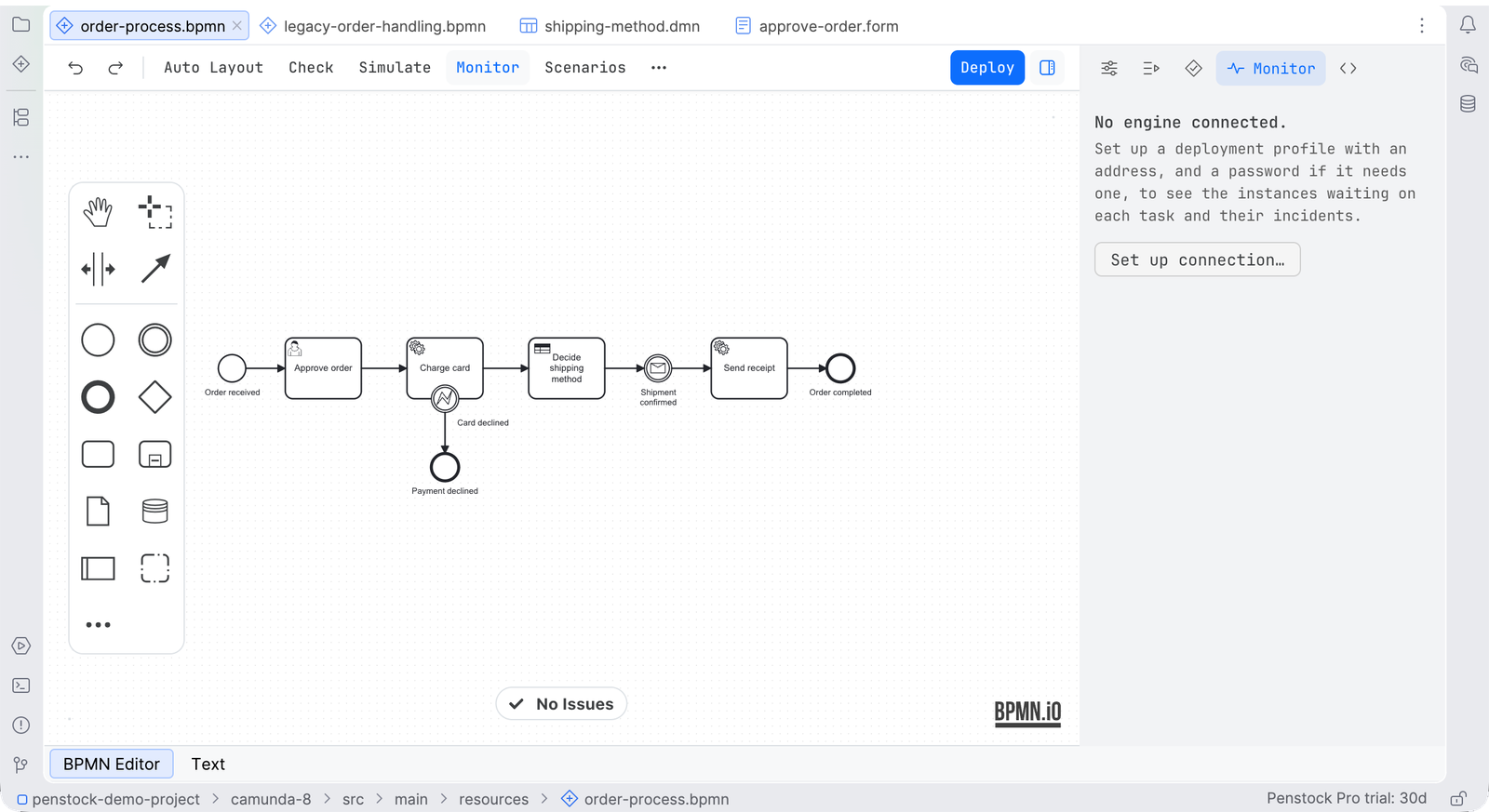Choose the create/remove space tool
1489x812 pixels.
(98, 269)
